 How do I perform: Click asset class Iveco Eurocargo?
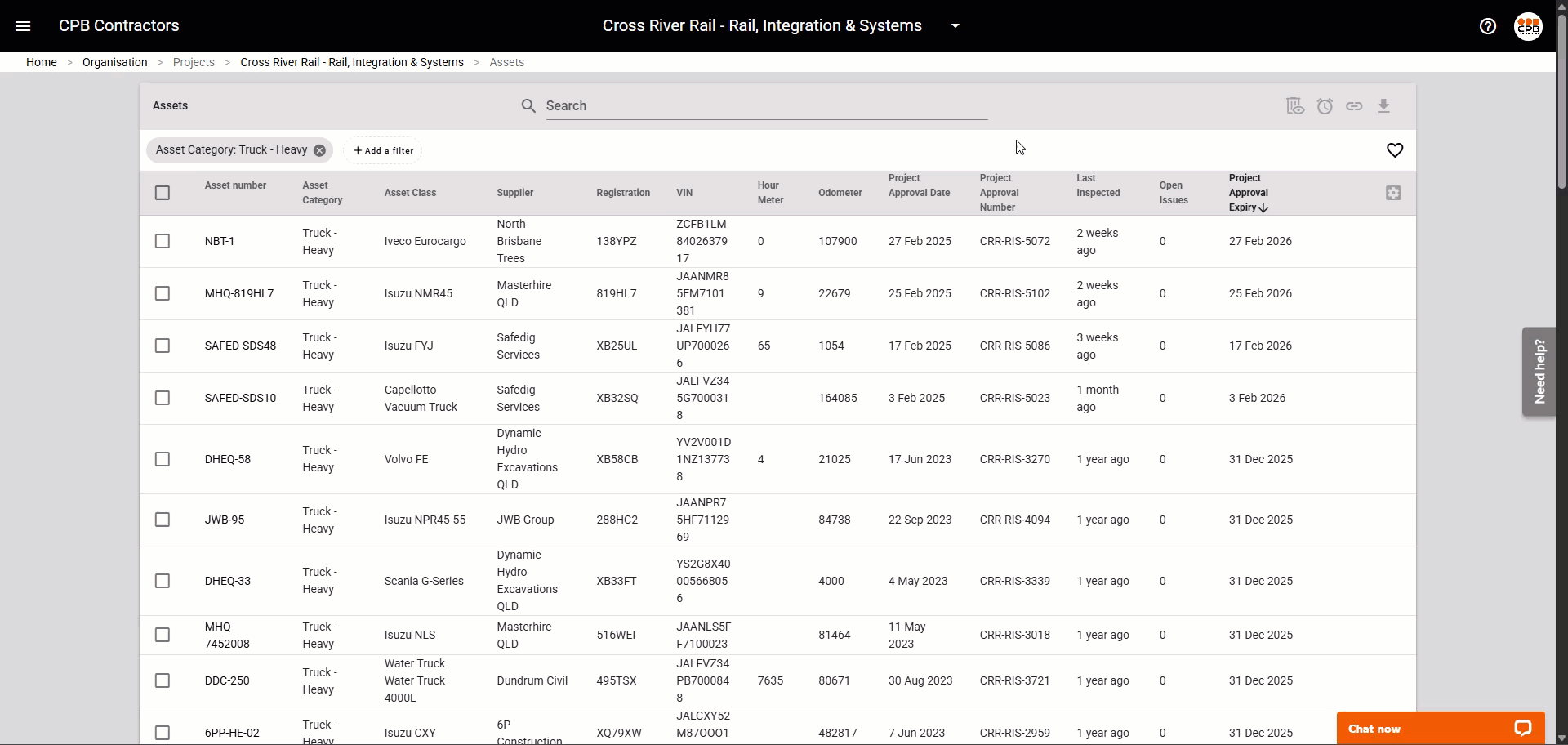tap(425, 241)
